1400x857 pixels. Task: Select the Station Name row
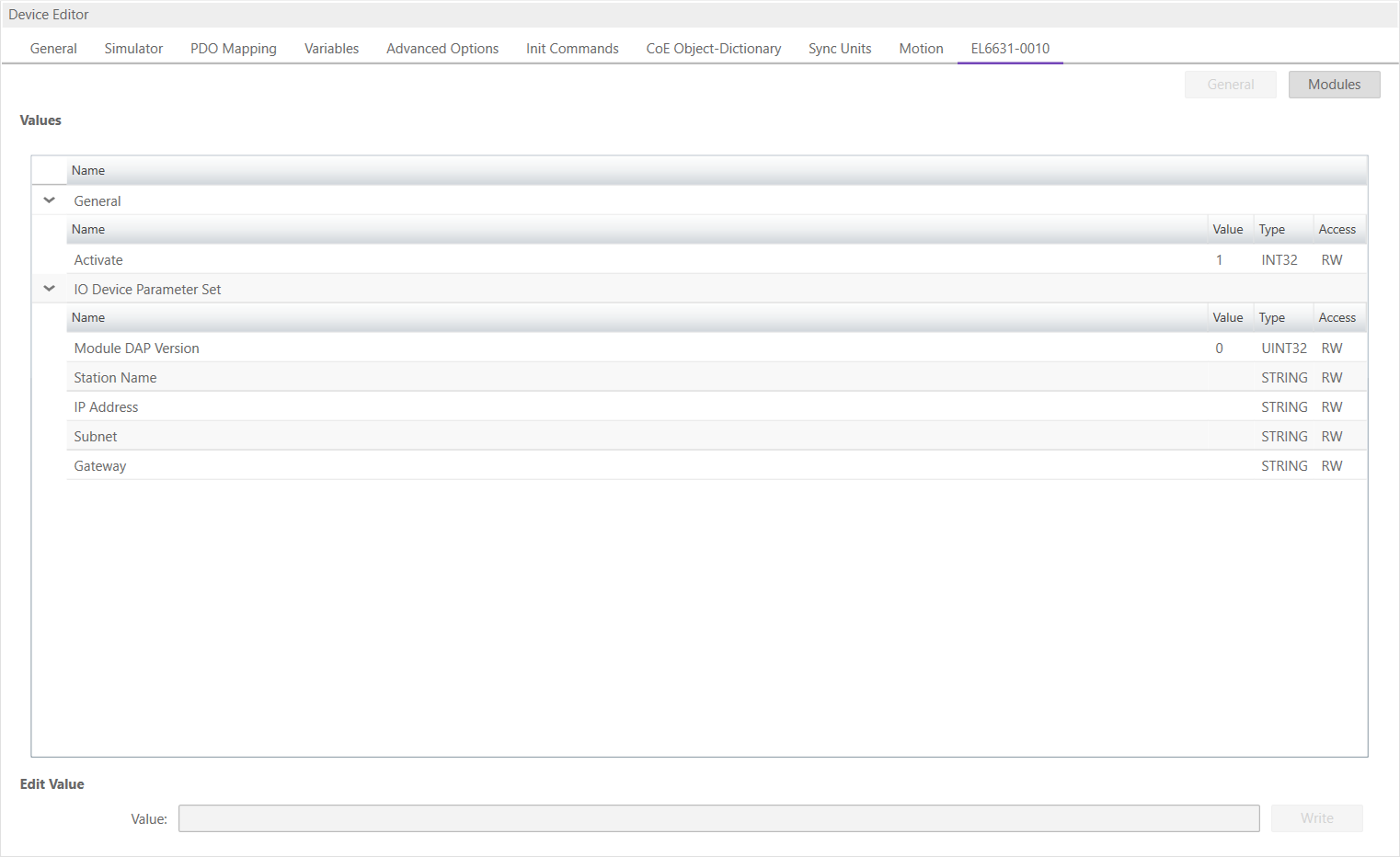115,378
